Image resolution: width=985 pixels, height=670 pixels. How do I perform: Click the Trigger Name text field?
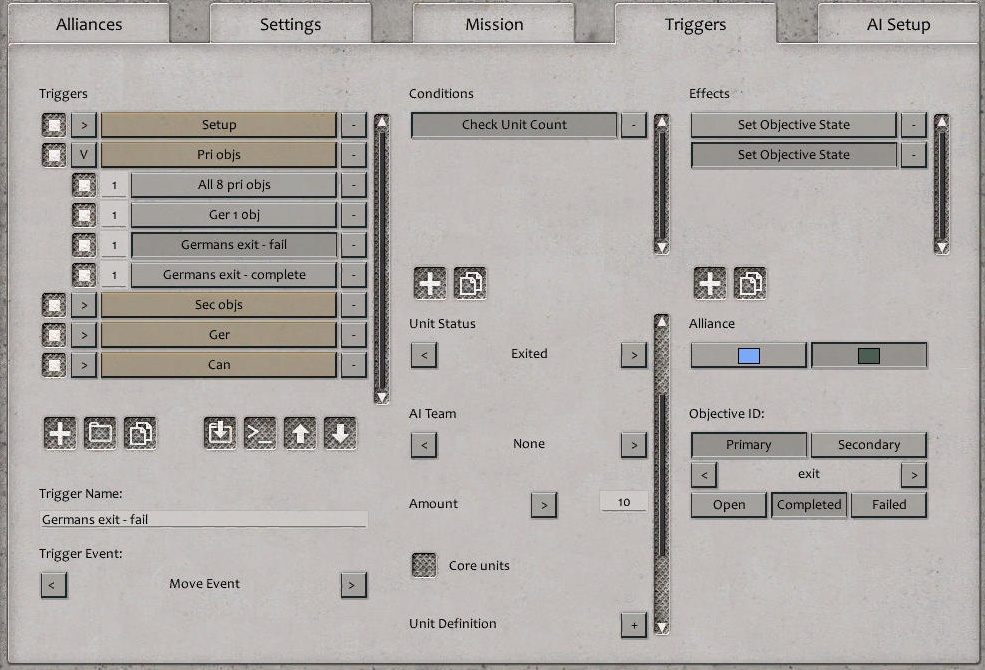204,519
